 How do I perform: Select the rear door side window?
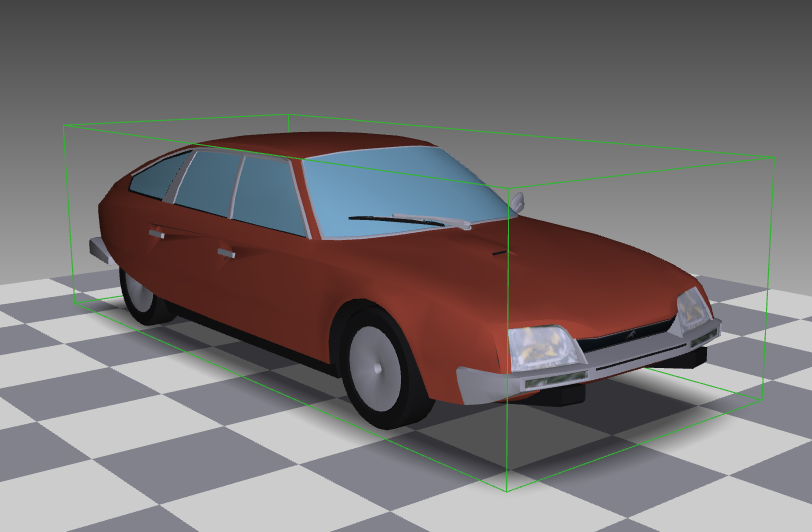[x=208, y=182]
